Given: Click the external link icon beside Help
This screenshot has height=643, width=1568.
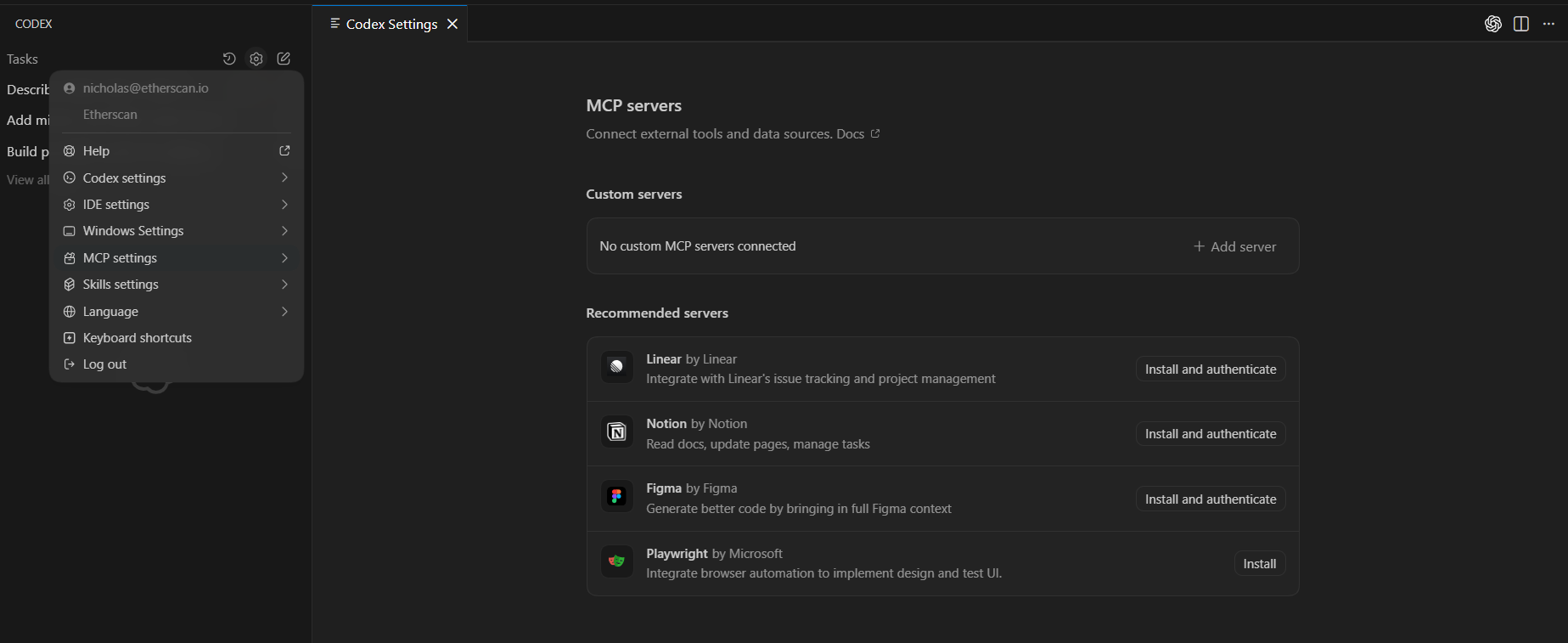Looking at the screenshot, I should 284,150.
